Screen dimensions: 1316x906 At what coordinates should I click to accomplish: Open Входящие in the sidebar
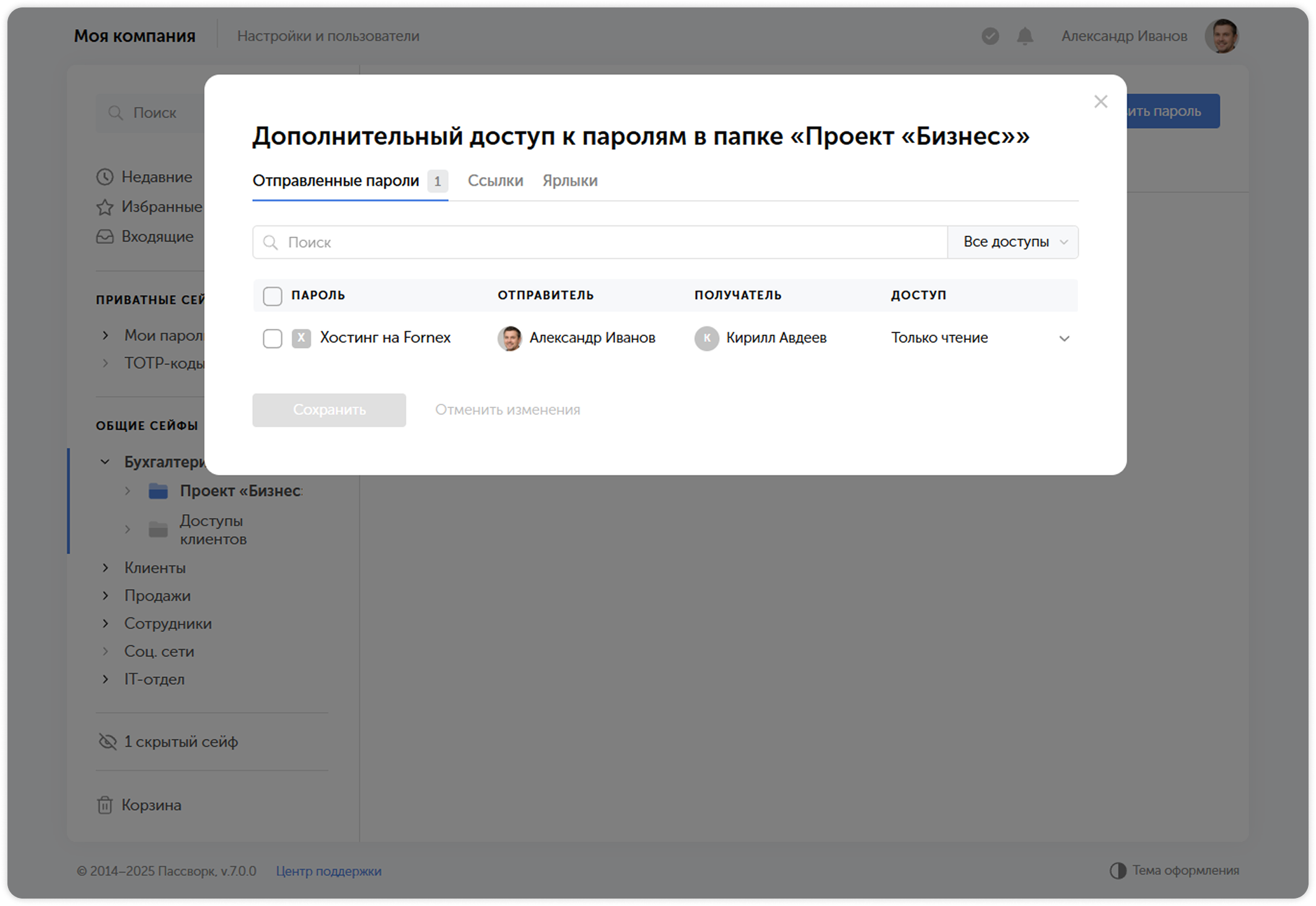click(x=157, y=237)
